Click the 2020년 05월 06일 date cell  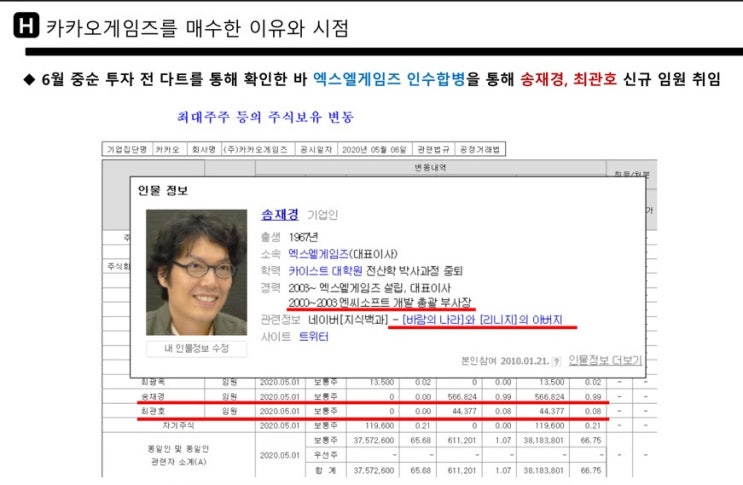374,149
